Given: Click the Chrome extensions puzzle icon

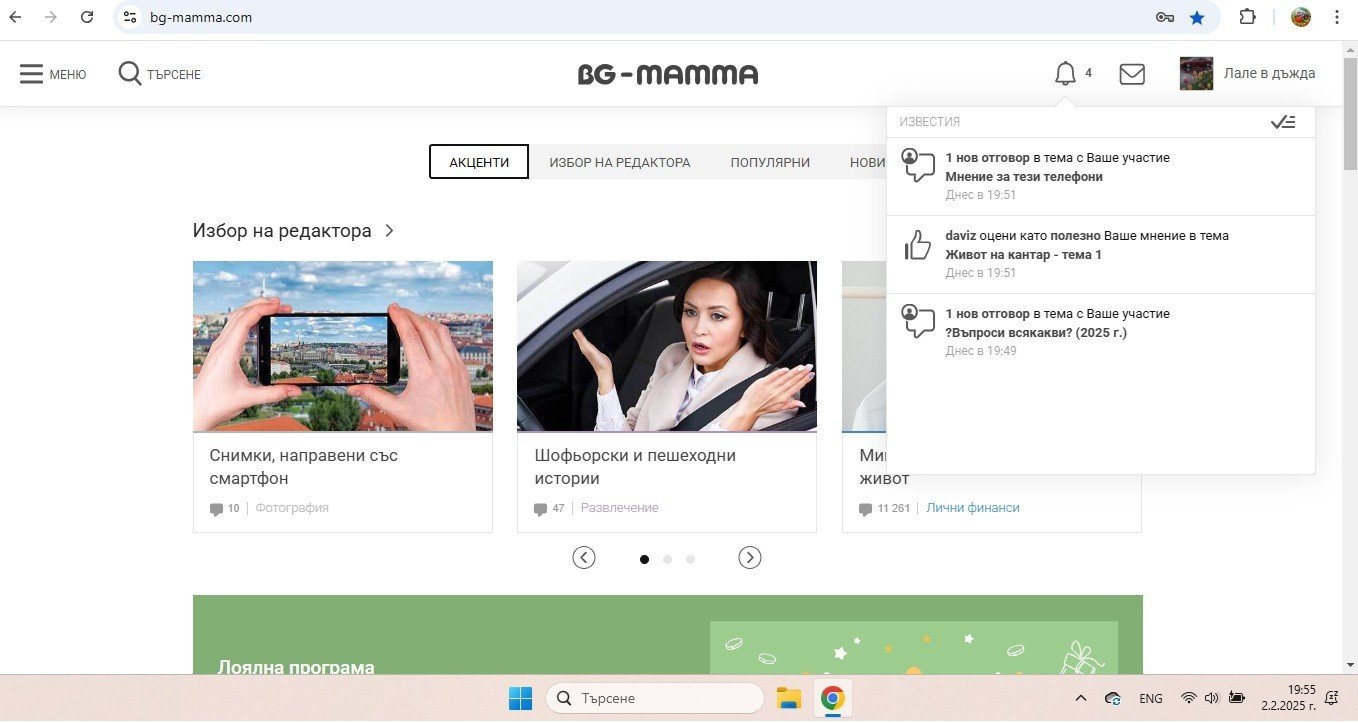Looking at the screenshot, I should point(1247,17).
